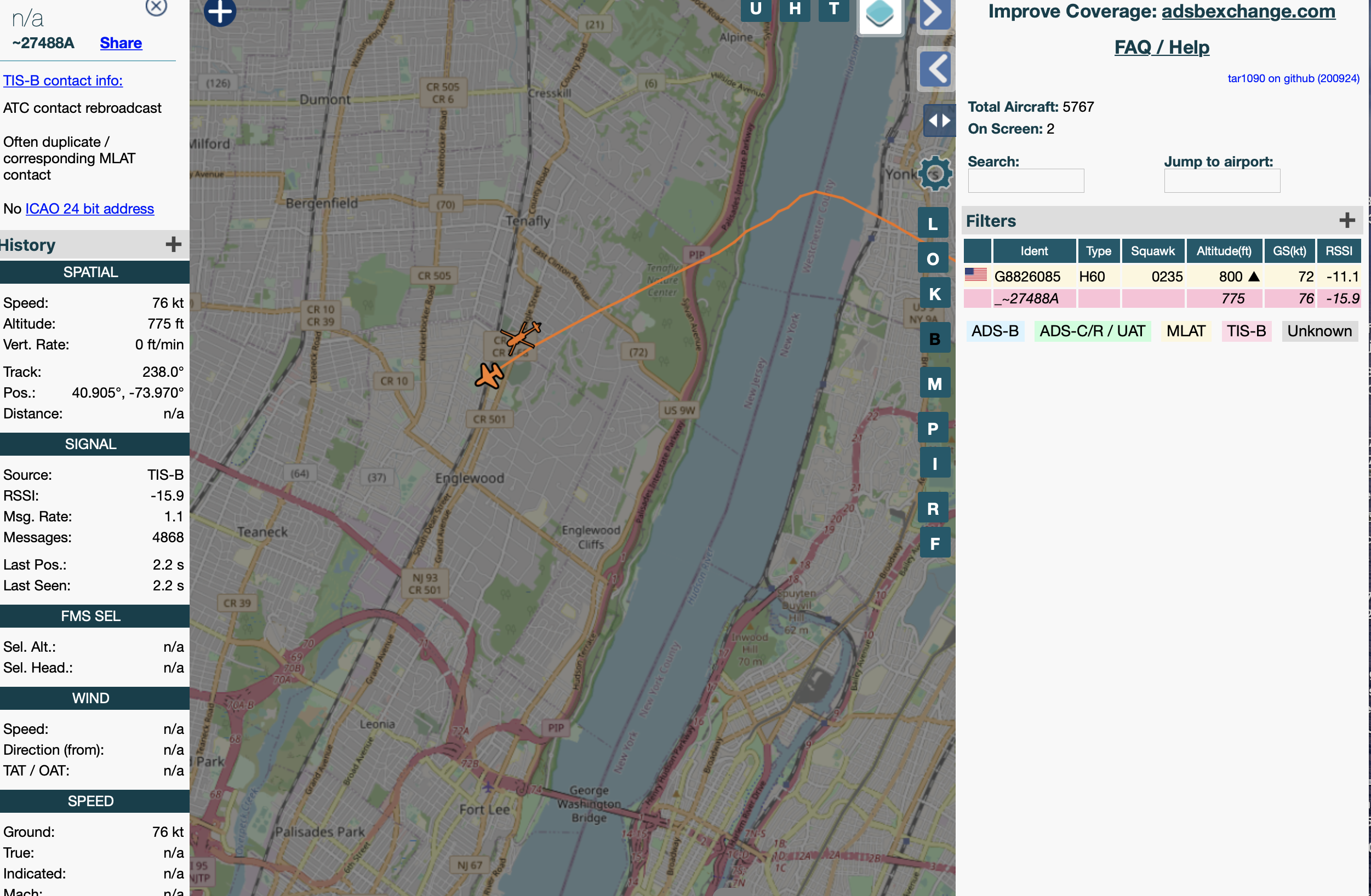Click the TIS-B legend swatch
This screenshot has height=896, width=1371.
coord(1246,331)
